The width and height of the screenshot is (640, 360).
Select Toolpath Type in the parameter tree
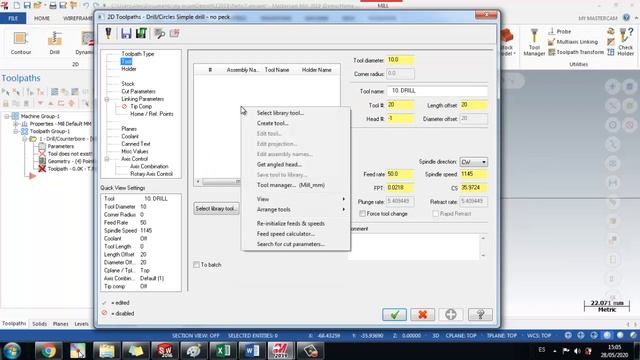(138, 54)
